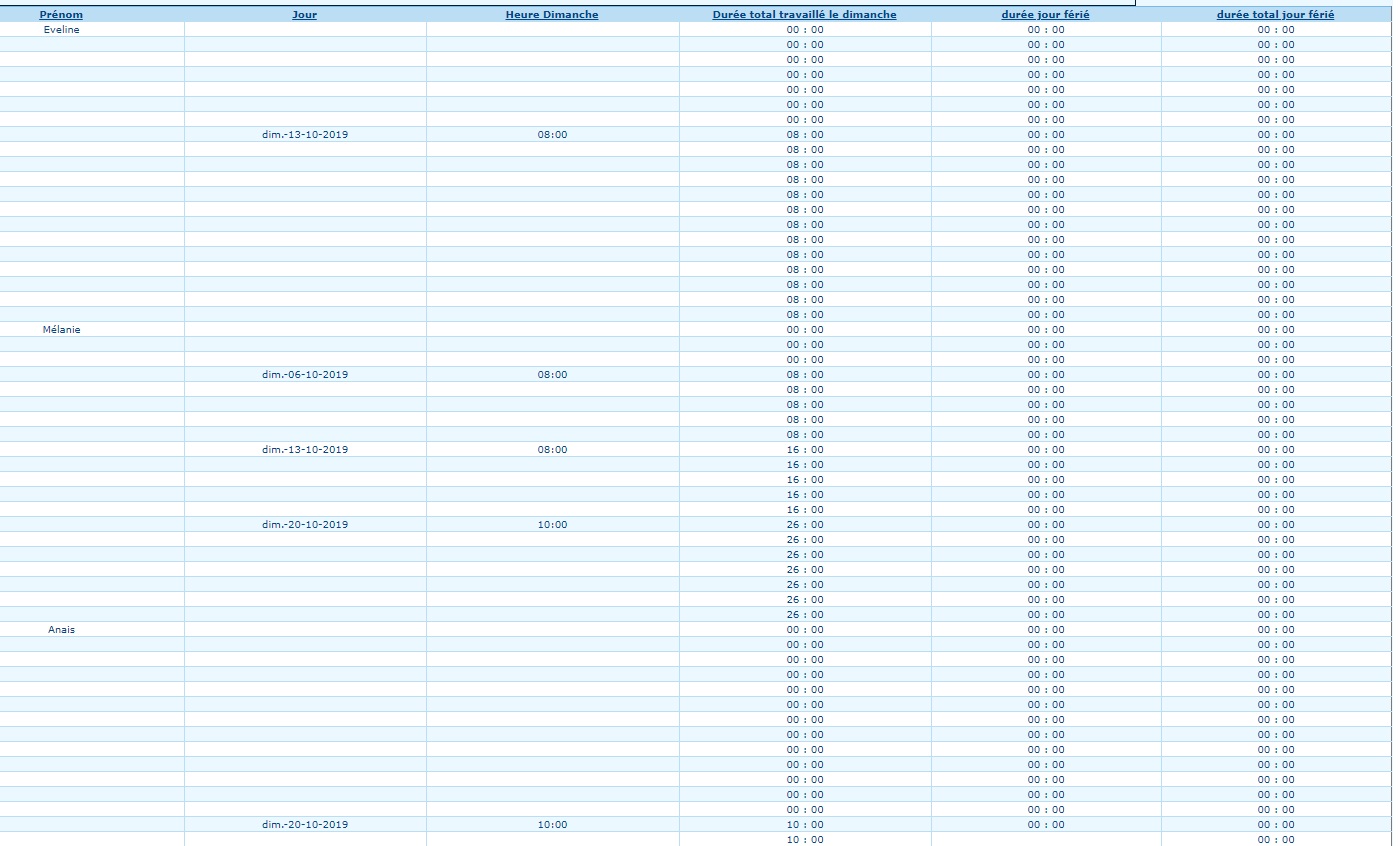Click the 10:00 hour in Anais's section

click(552, 825)
